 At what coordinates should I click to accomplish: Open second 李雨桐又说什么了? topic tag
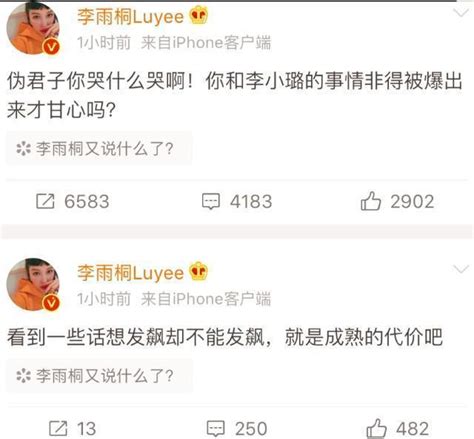(x=99, y=376)
